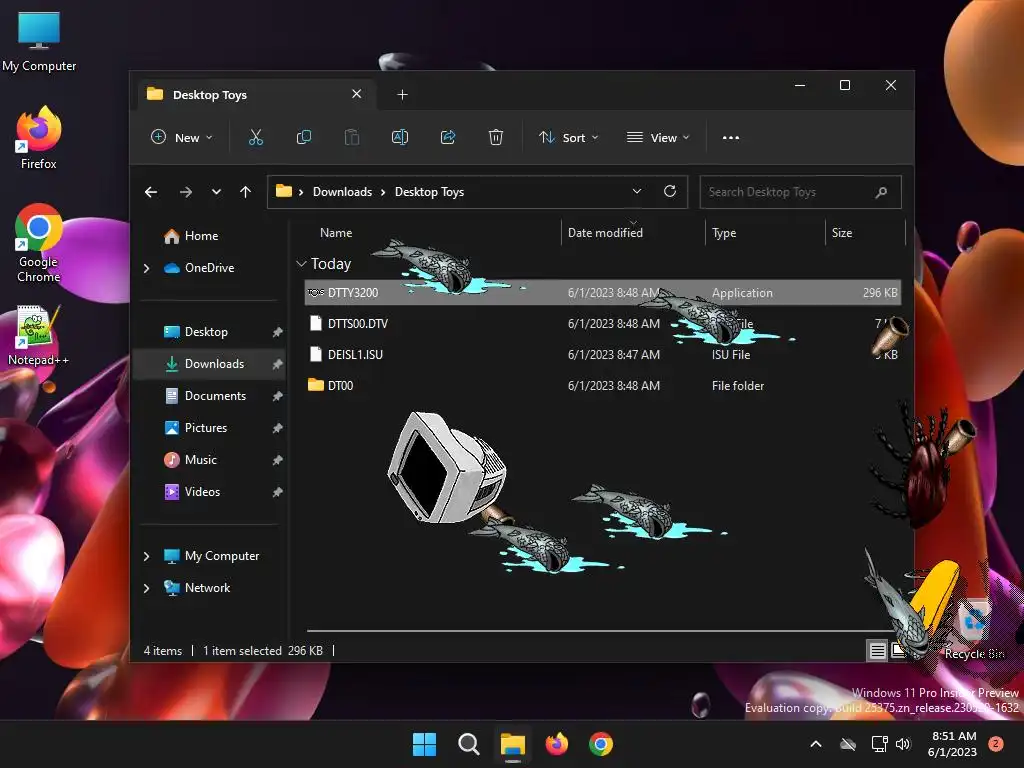Select Home in the navigation pane
The image size is (1024, 768).
pyautogui.click(x=201, y=236)
